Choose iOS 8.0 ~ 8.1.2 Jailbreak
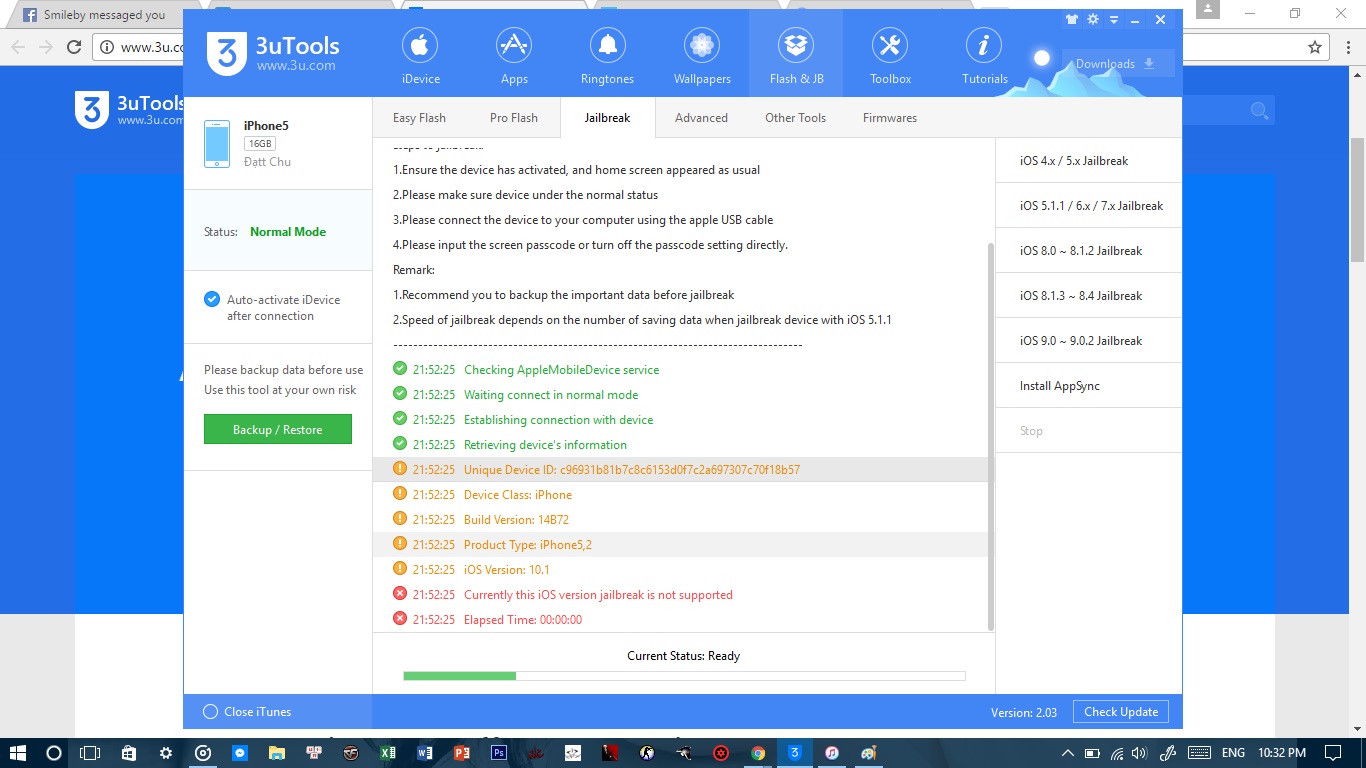Screen dimensions: 1366x768 coord(1088,251)
